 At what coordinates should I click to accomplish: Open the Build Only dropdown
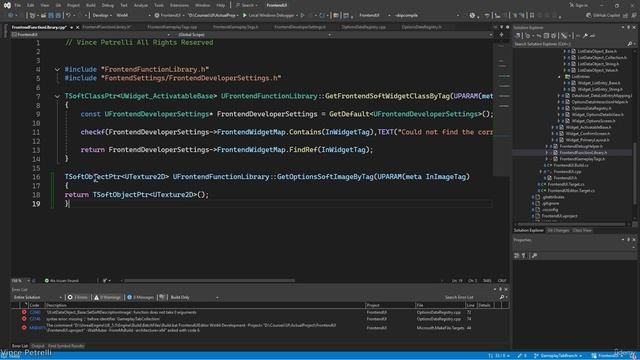194,297
